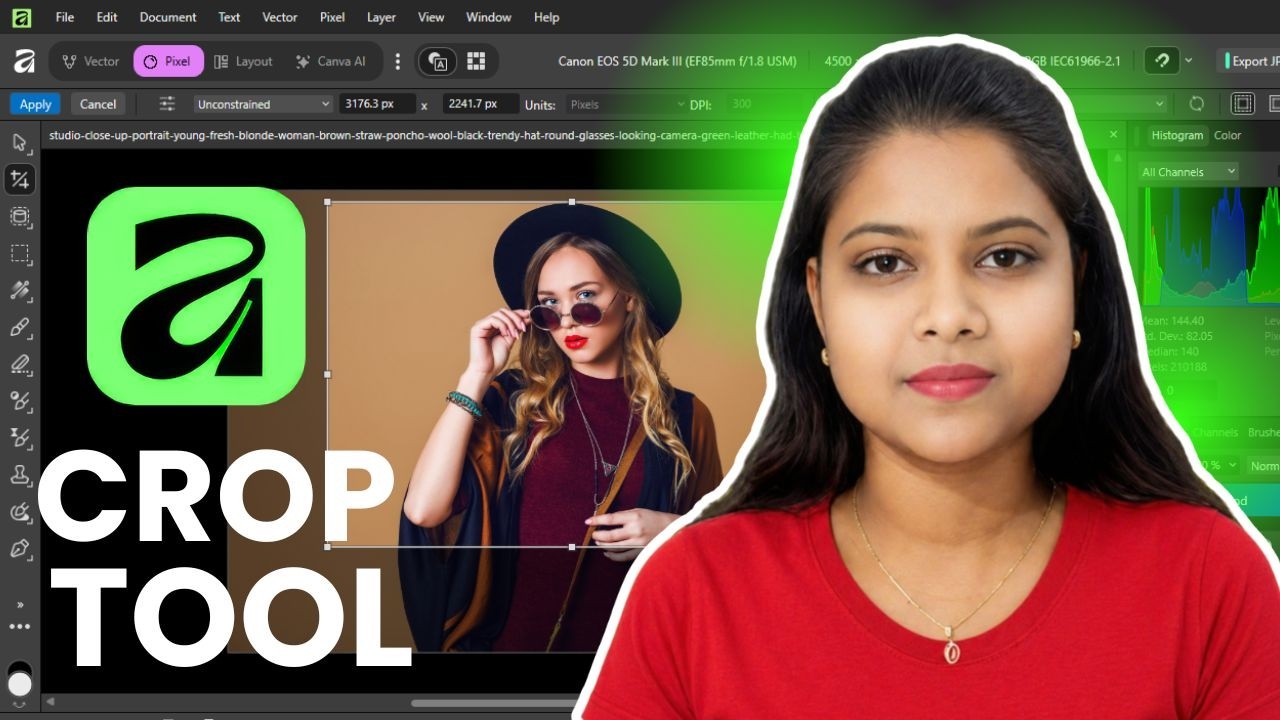This screenshot has width=1280, height=720.
Task: Select the Paint Brush tool
Action: 19,327
